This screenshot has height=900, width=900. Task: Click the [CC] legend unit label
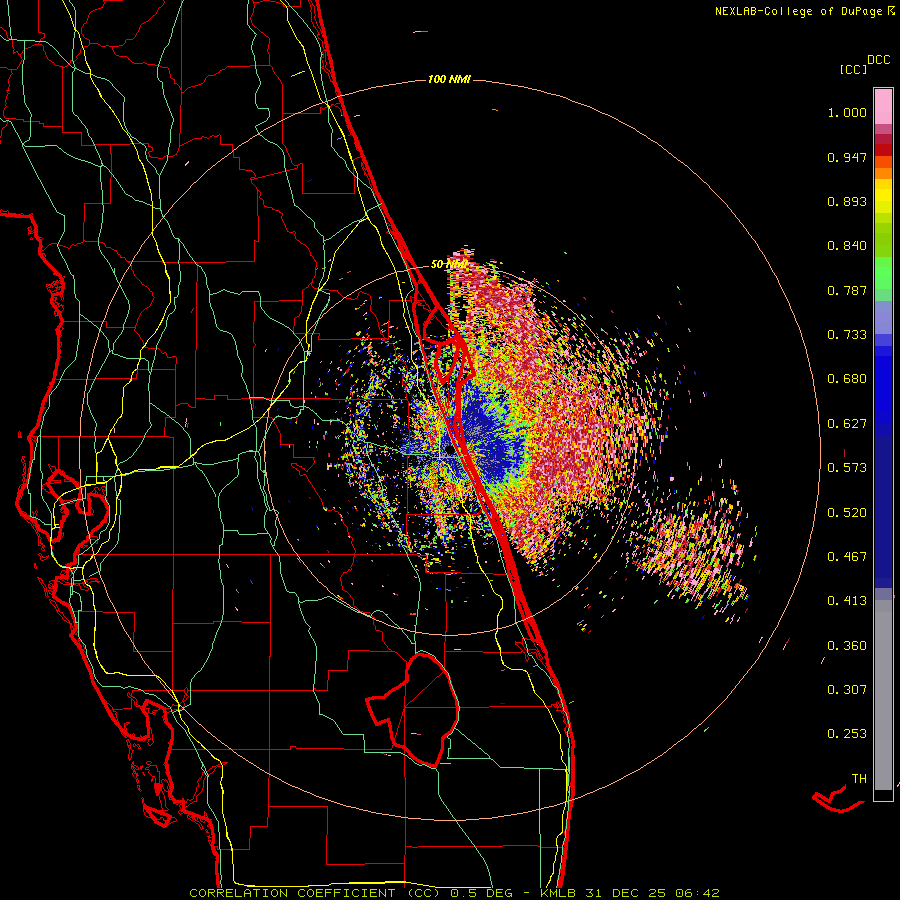pyautogui.click(x=853, y=69)
